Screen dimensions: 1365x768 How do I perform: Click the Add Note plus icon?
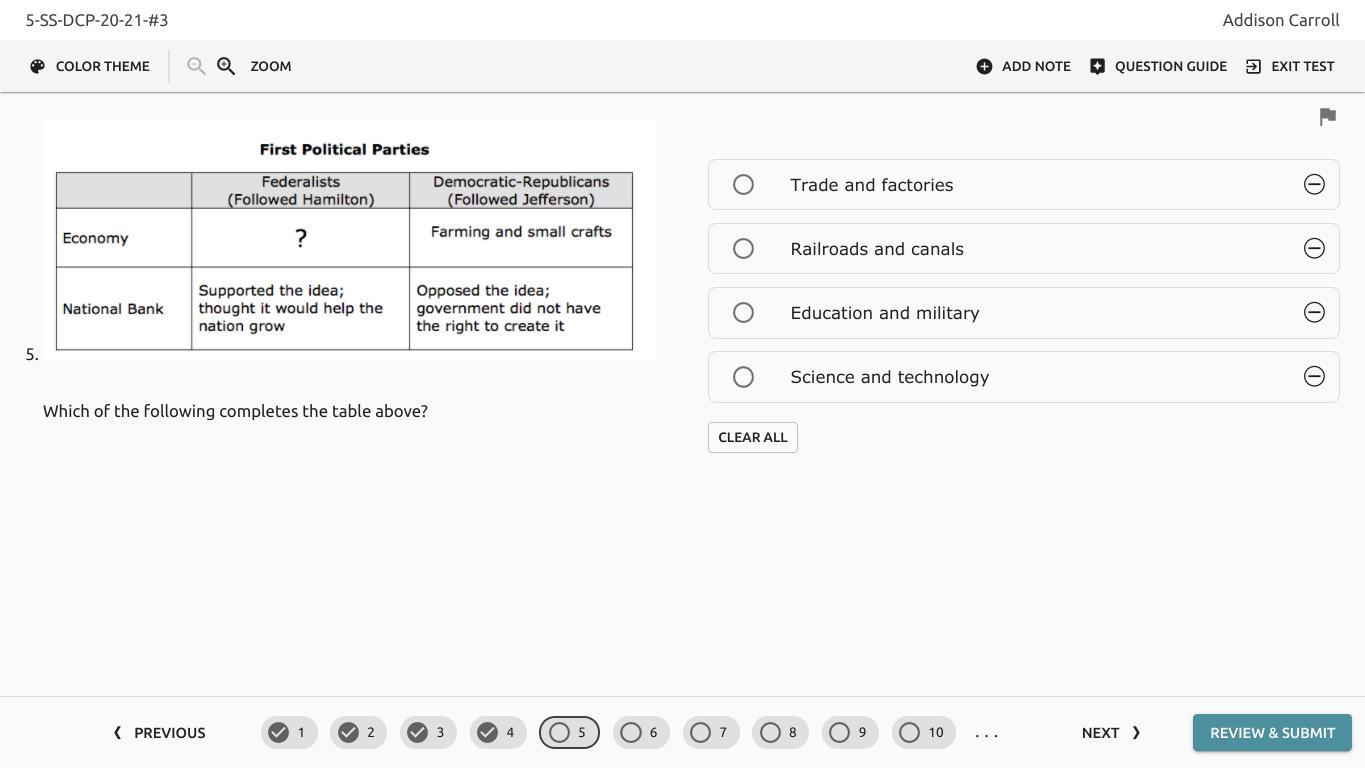[x=984, y=66]
